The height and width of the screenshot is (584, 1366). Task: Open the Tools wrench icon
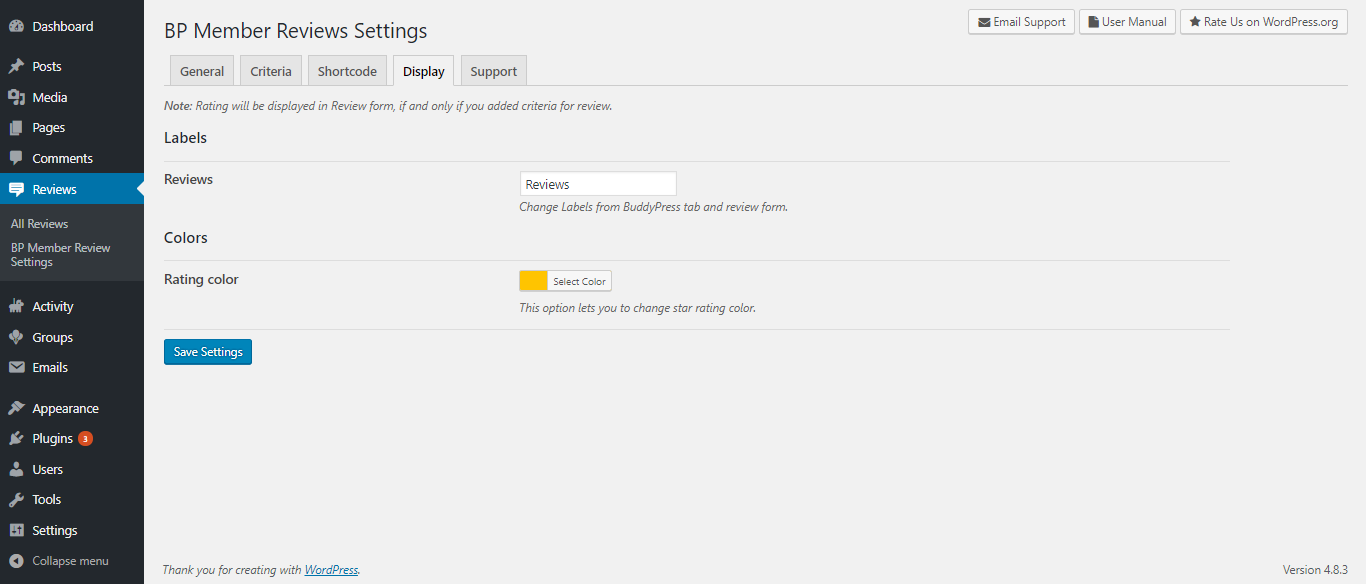pos(16,499)
